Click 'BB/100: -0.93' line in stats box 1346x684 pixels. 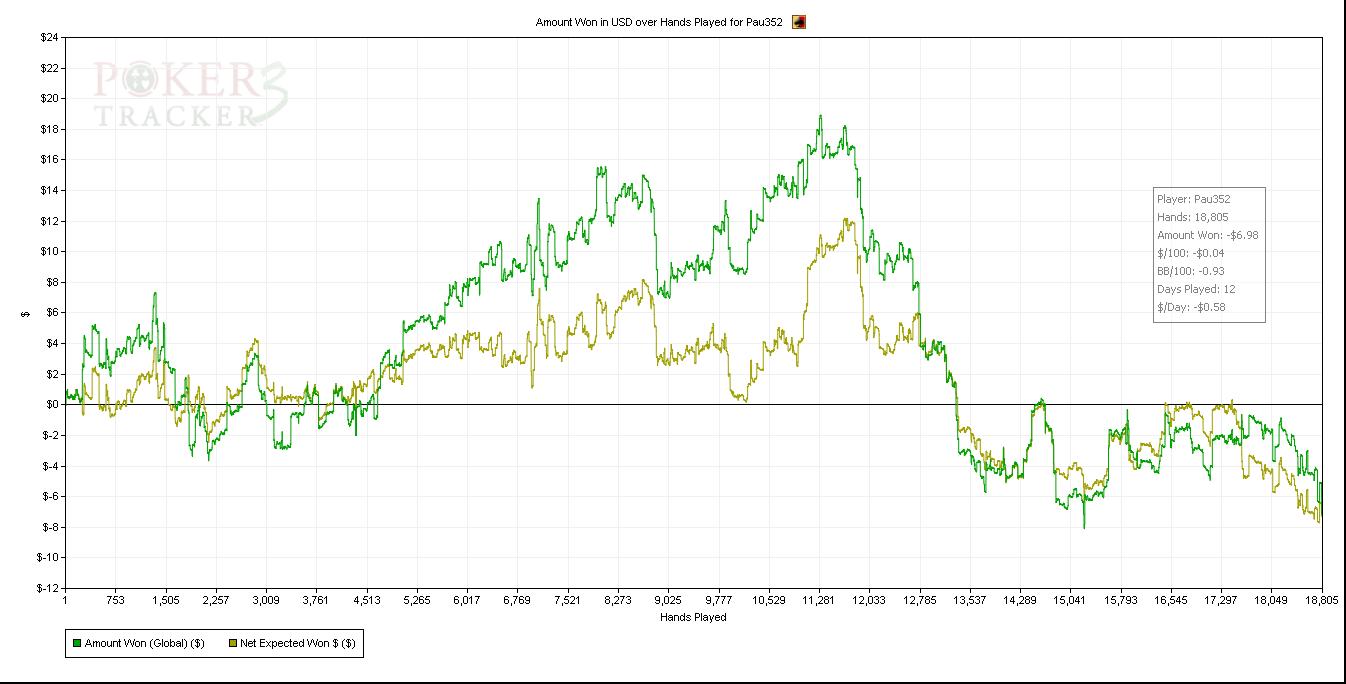[1190, 271]
